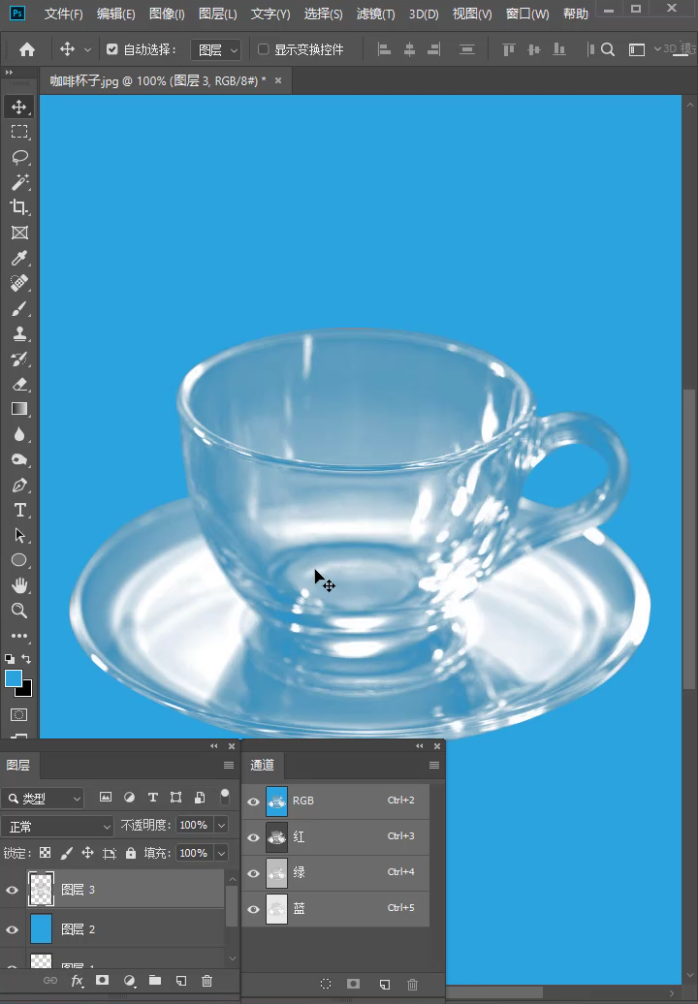Select the Magic Wand tool
The image size is (698, 1004).
click(x=19, y=182)
